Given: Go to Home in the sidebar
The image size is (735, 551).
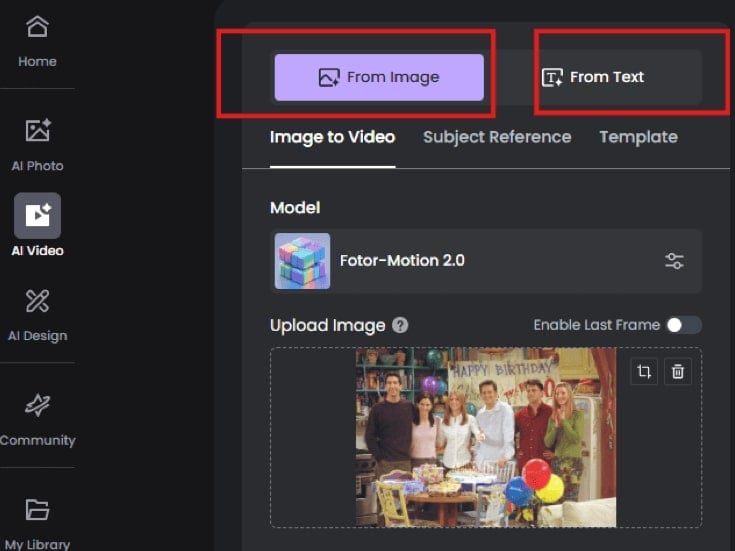Looking at the screenshot, I should 37,42.
